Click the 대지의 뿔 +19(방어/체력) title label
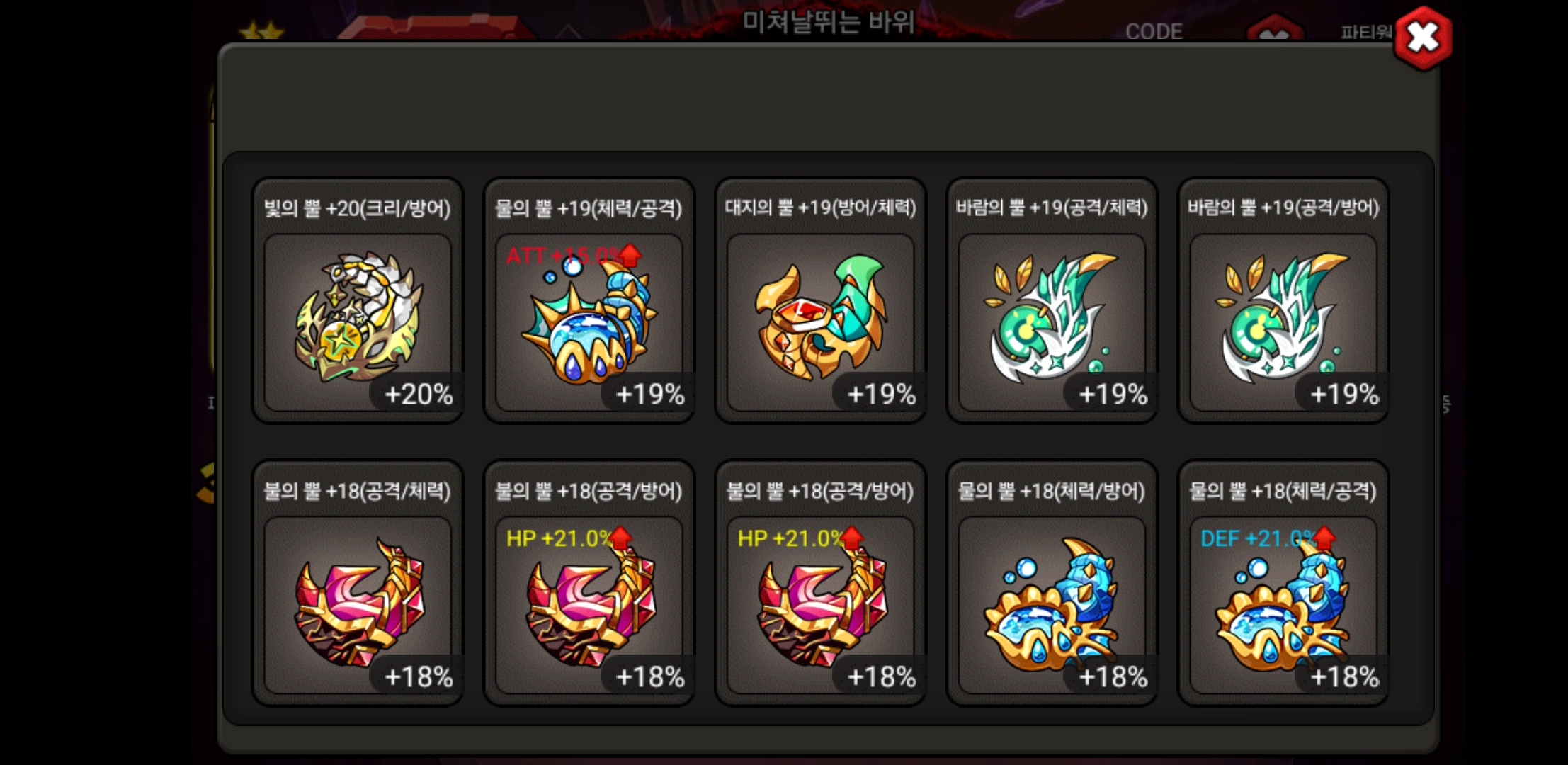Image resolution: width=1568 pixels, height=765 pixels. click(x=821, y=208)
